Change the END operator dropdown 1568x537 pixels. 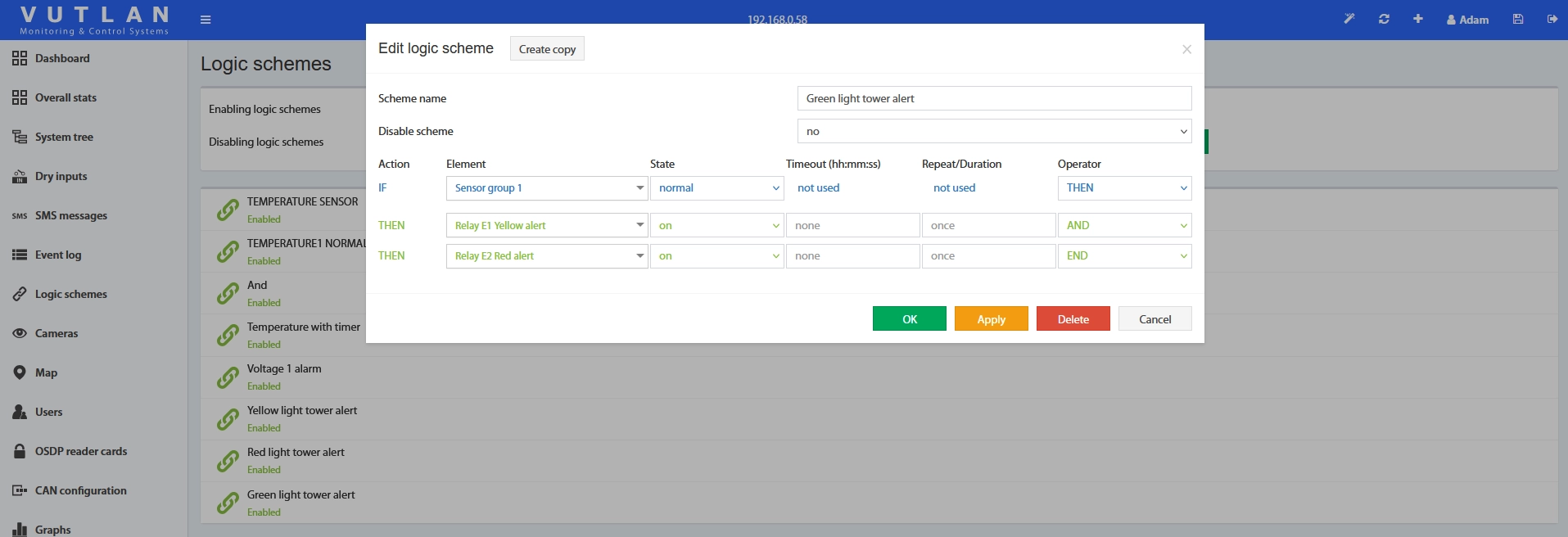pyautogui.click(x=1124, y=256)
